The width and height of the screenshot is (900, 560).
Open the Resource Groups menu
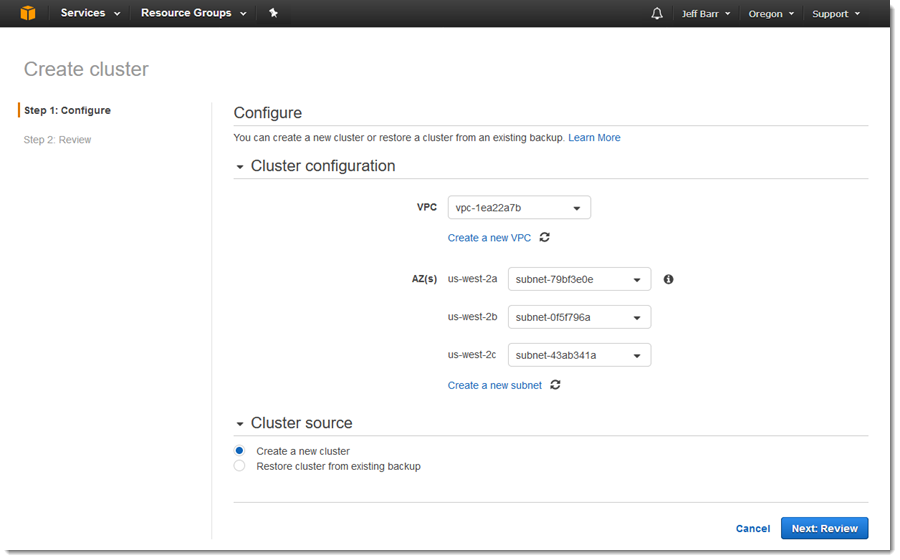193,13
